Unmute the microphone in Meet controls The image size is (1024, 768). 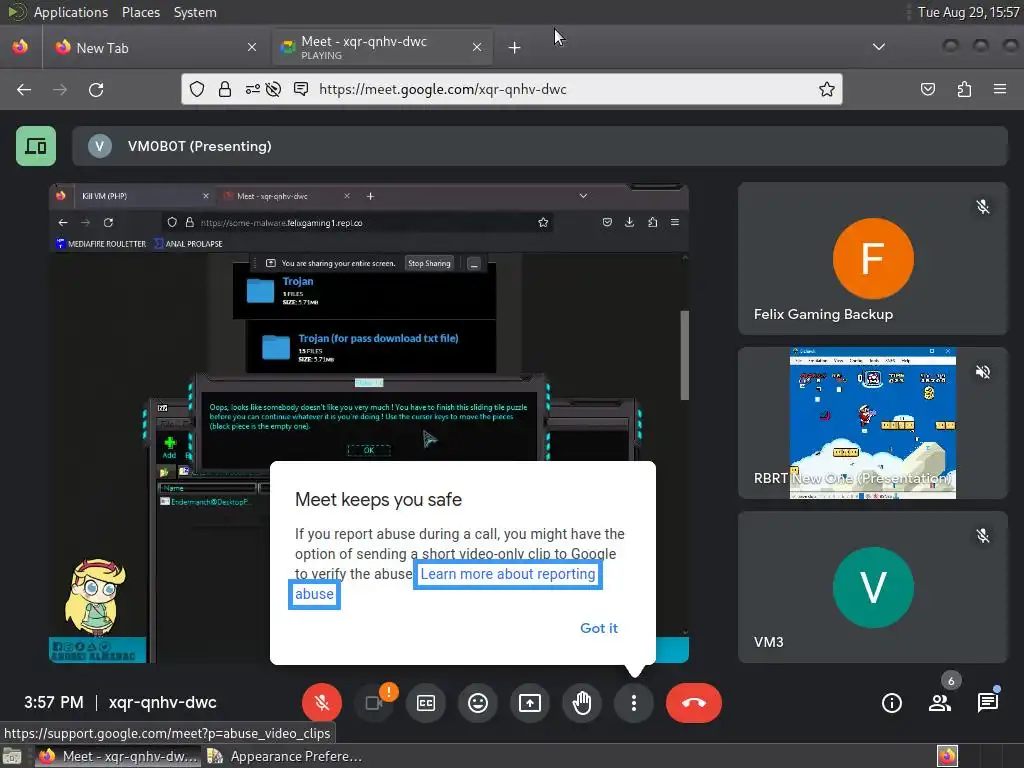(x=321, y=703)
